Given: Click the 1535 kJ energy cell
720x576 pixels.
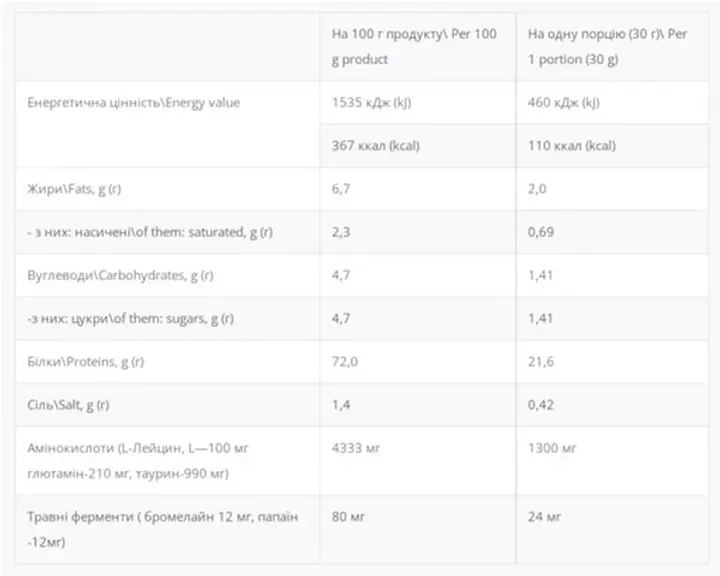Looking at the screenshot, I should click(371, 102).
